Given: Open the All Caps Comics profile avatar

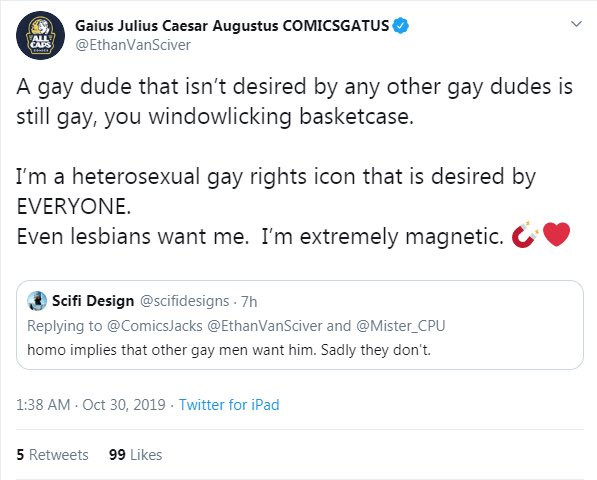Looking at the screenshot, I should (x=40, y=35).
